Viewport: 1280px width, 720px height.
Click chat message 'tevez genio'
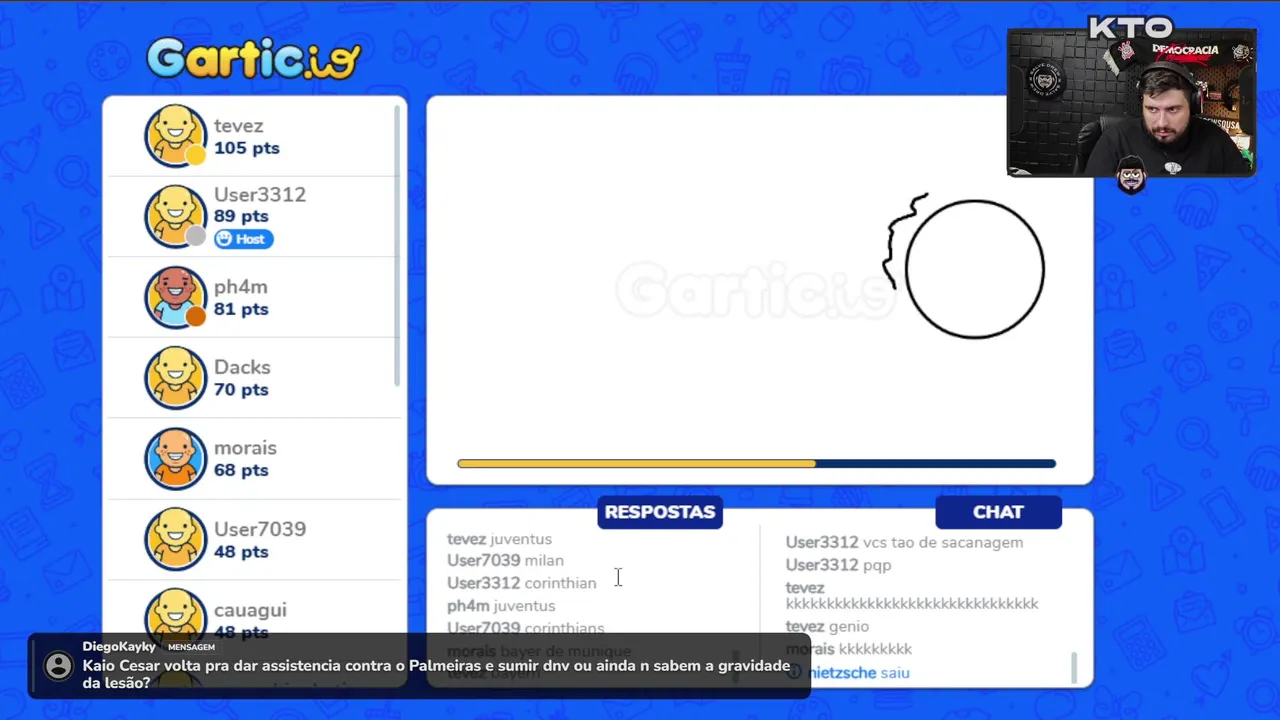pos(827,627)
